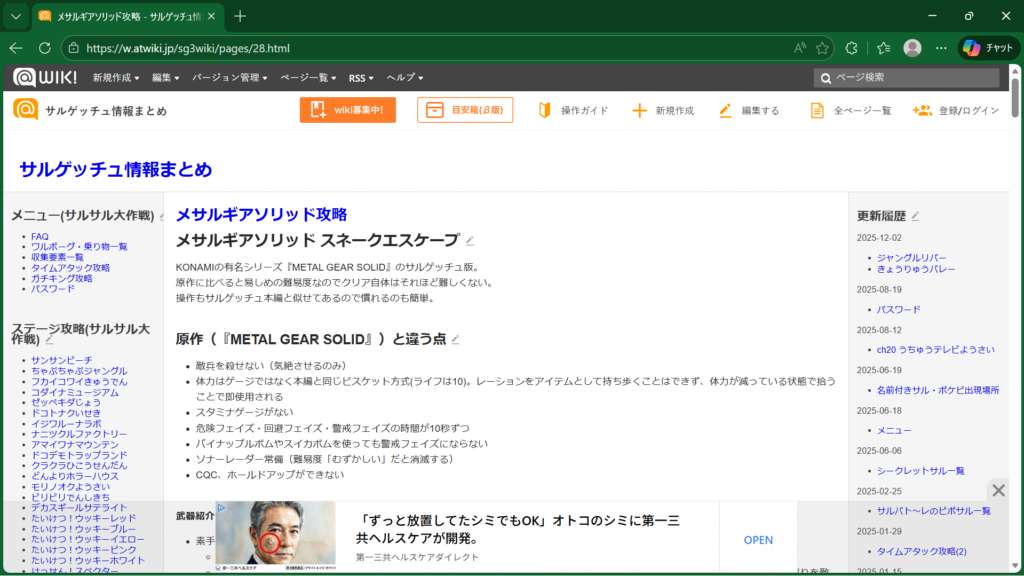
Task: Expand the バージョン管理 dropdown menu
Action: (230, 78)
